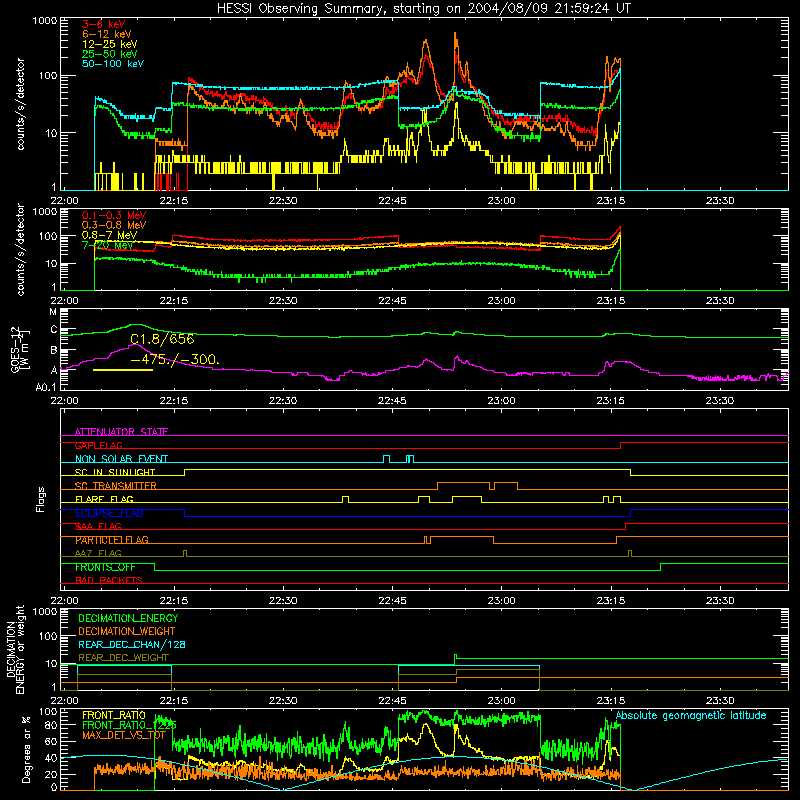Click the 0.1-0.3 MeV legend label

pos(114,215)
